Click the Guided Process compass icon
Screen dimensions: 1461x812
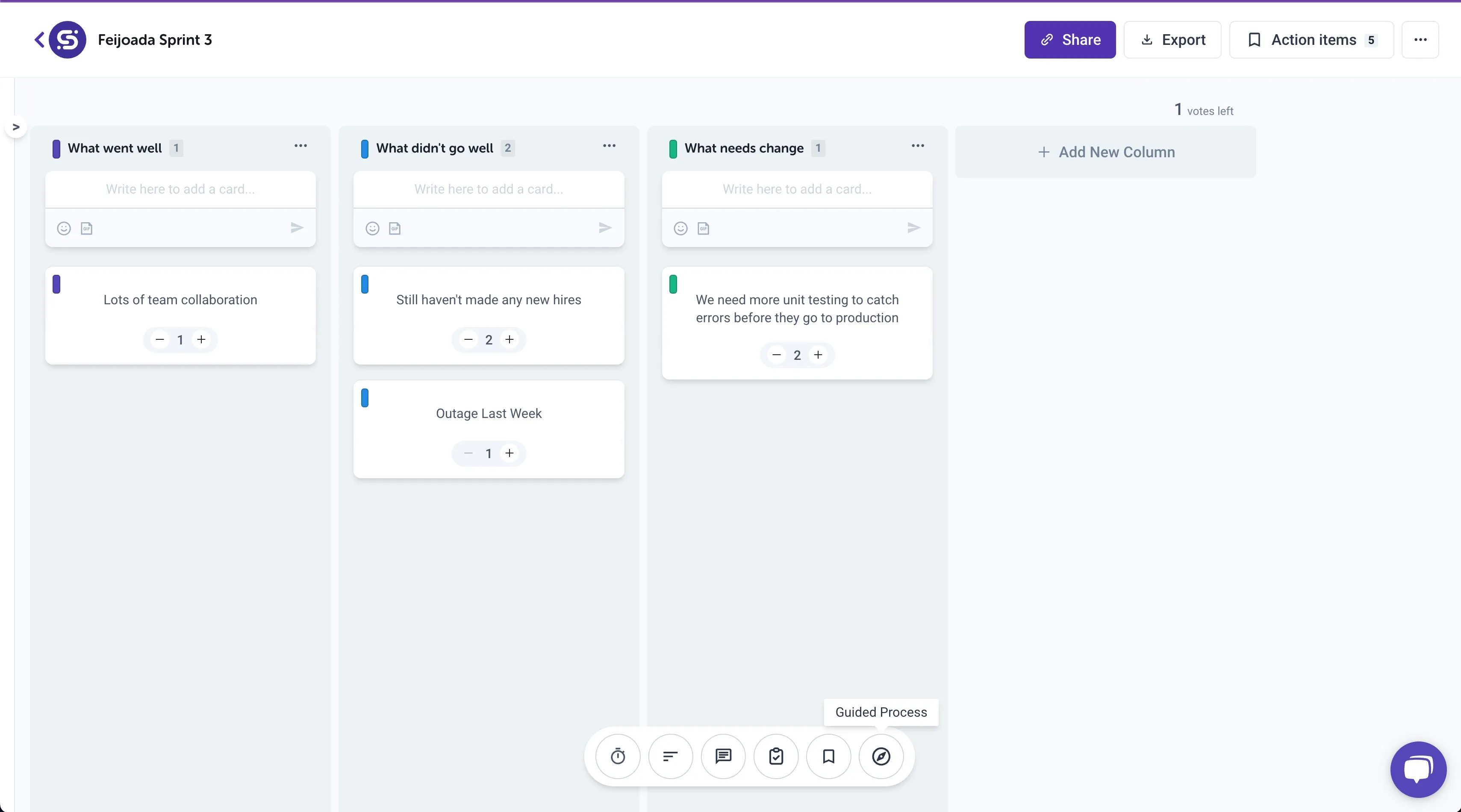click(881, 756)
